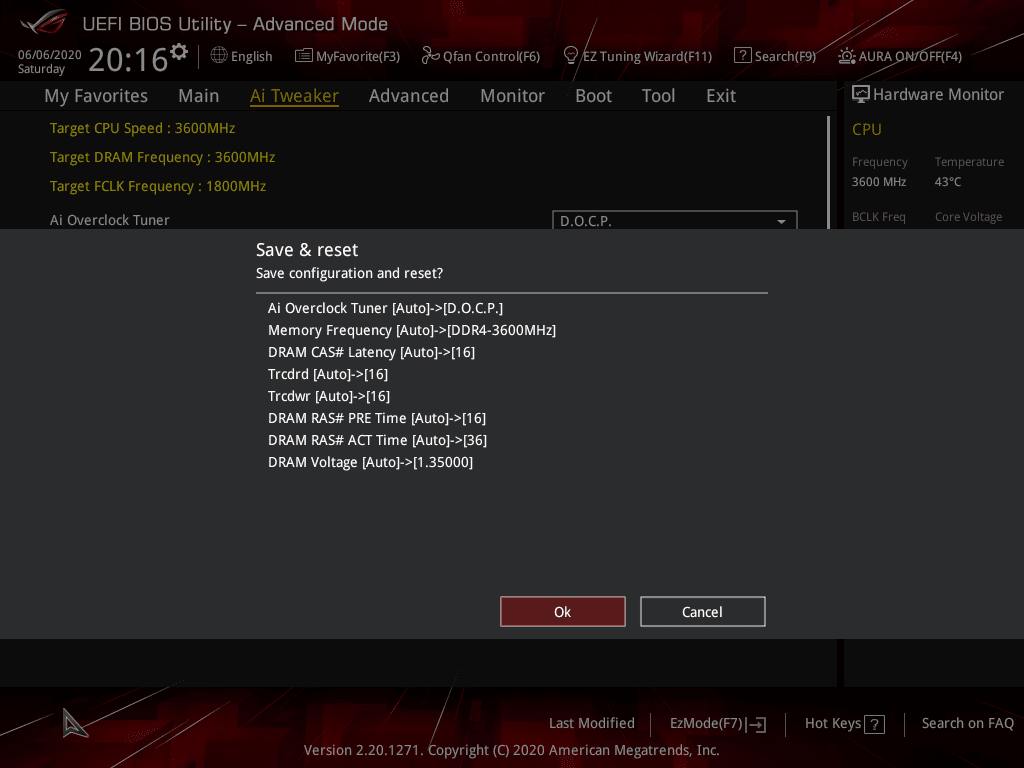
Task: Confirm save and reset with Ok
Action: pyautogui.click(x=562, y=611)
